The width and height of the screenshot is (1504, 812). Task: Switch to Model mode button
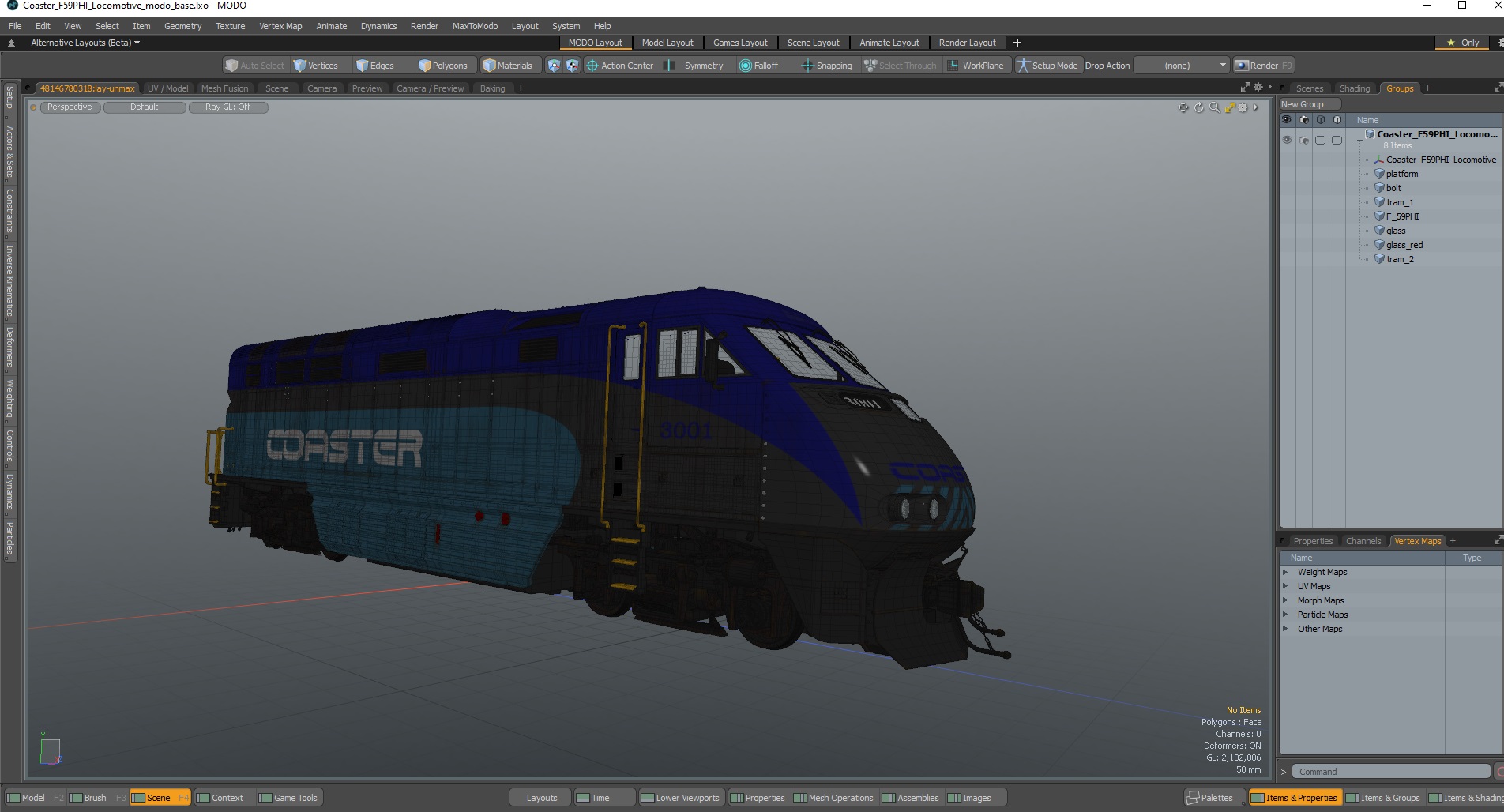(33, 798)
